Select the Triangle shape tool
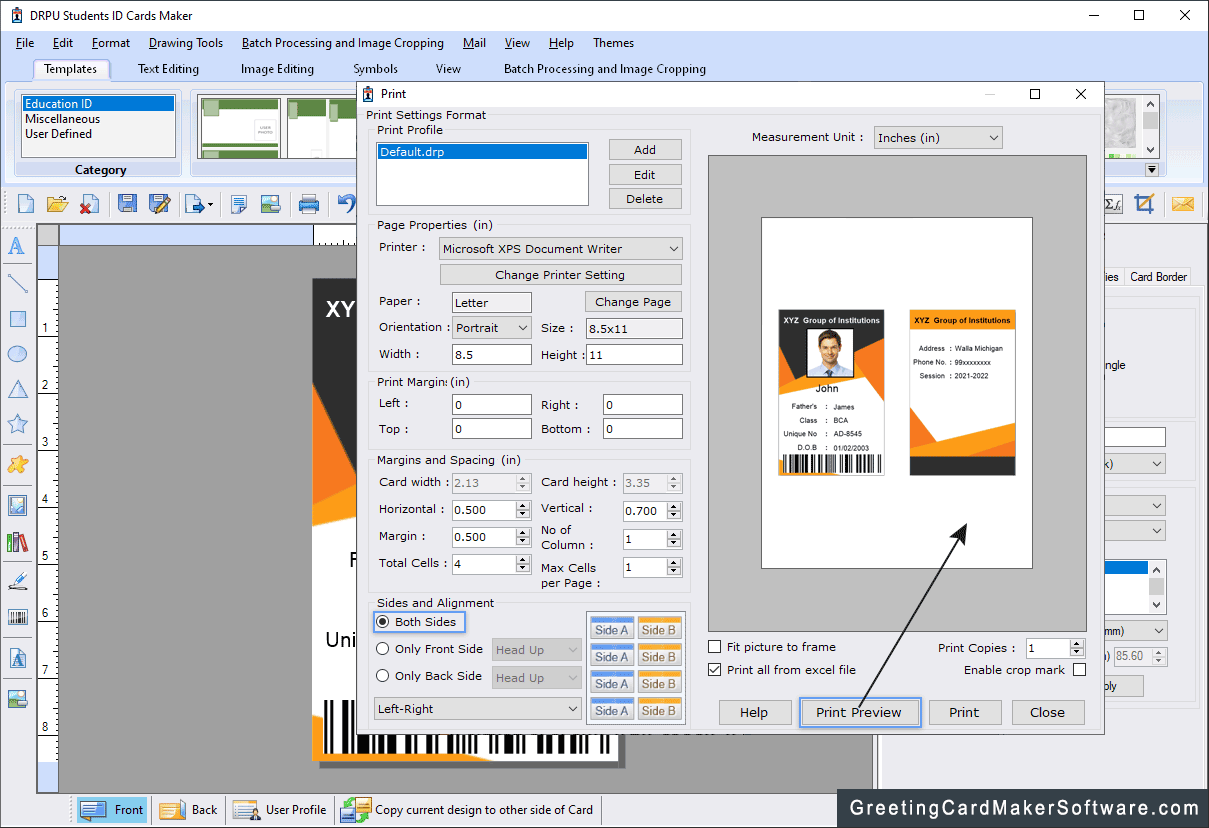 [17, 390]
